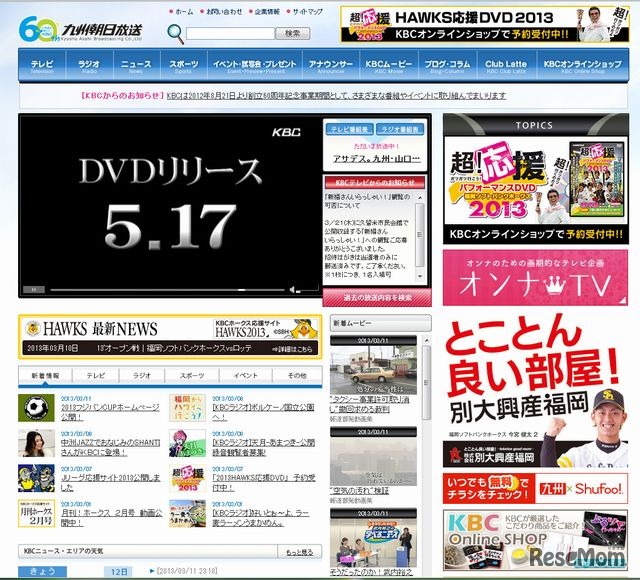Select the その他 news tab
This screenshot has height=580, width=640.
pyautogui.click(x=297, y=376)
